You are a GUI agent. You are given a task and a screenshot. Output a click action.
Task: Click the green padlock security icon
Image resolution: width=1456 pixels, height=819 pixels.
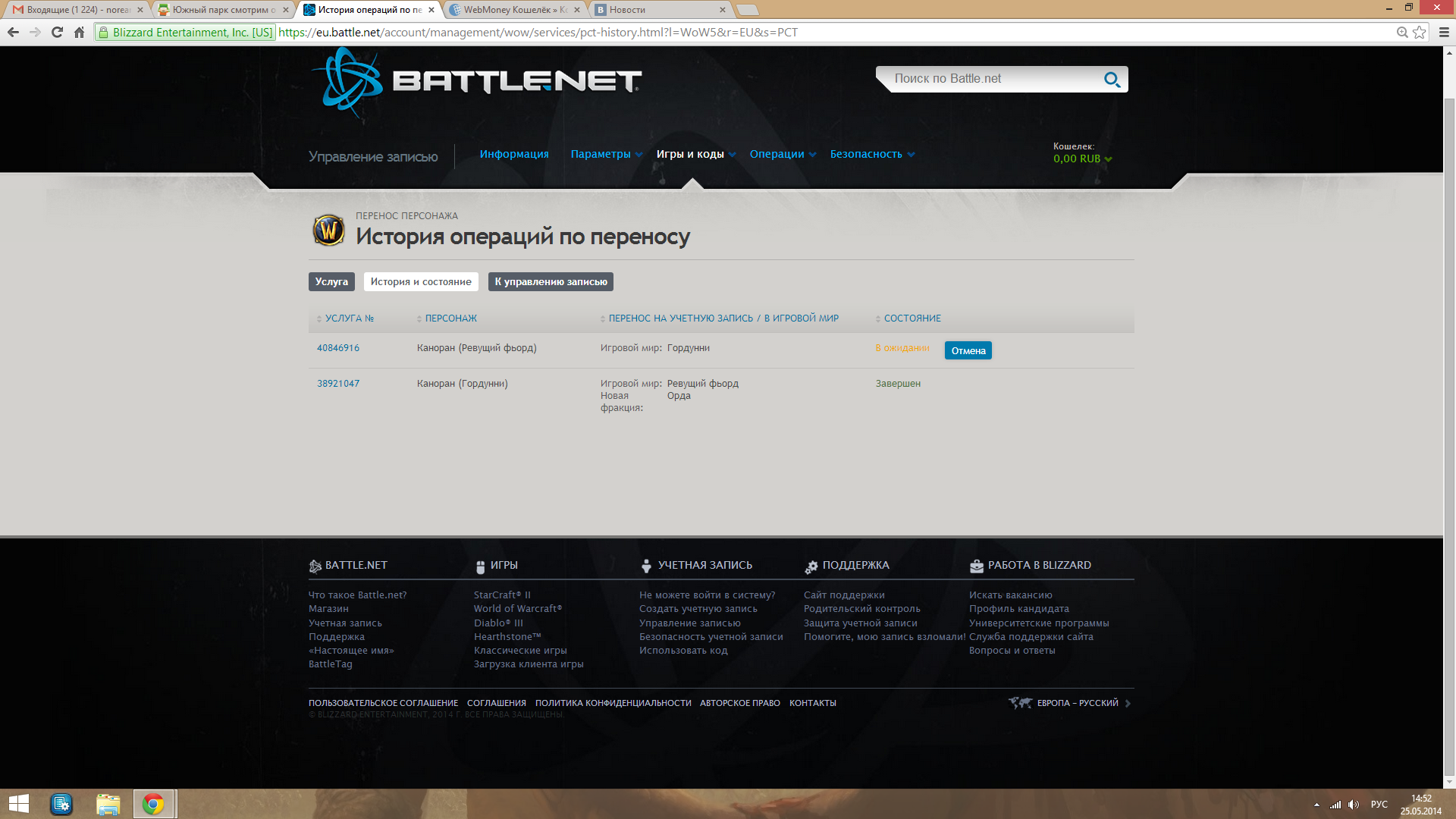point(104,32)
